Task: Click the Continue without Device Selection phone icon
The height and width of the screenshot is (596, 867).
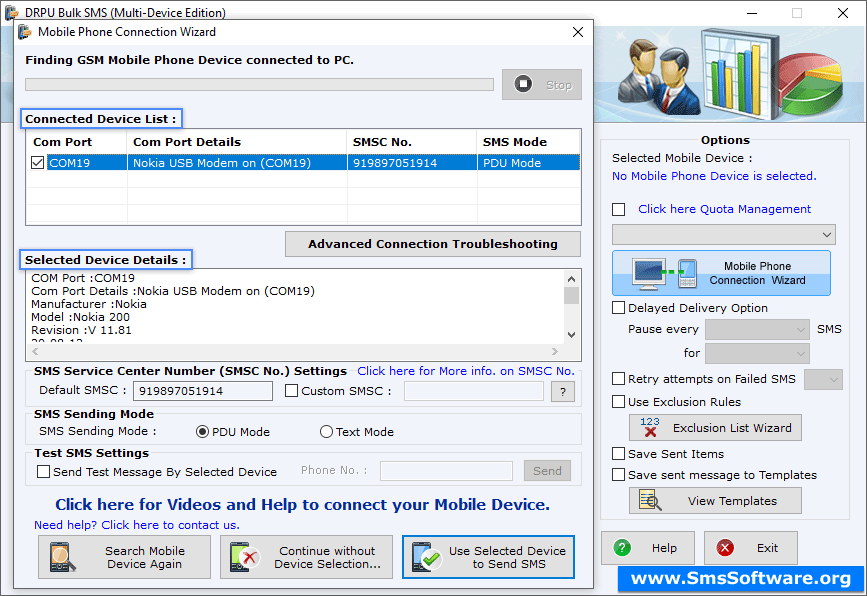Action: (x=245, y=557)
